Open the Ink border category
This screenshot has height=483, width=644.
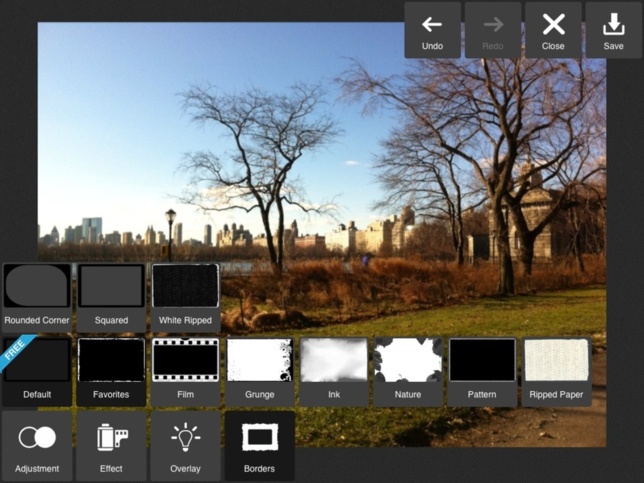[334, 372]
